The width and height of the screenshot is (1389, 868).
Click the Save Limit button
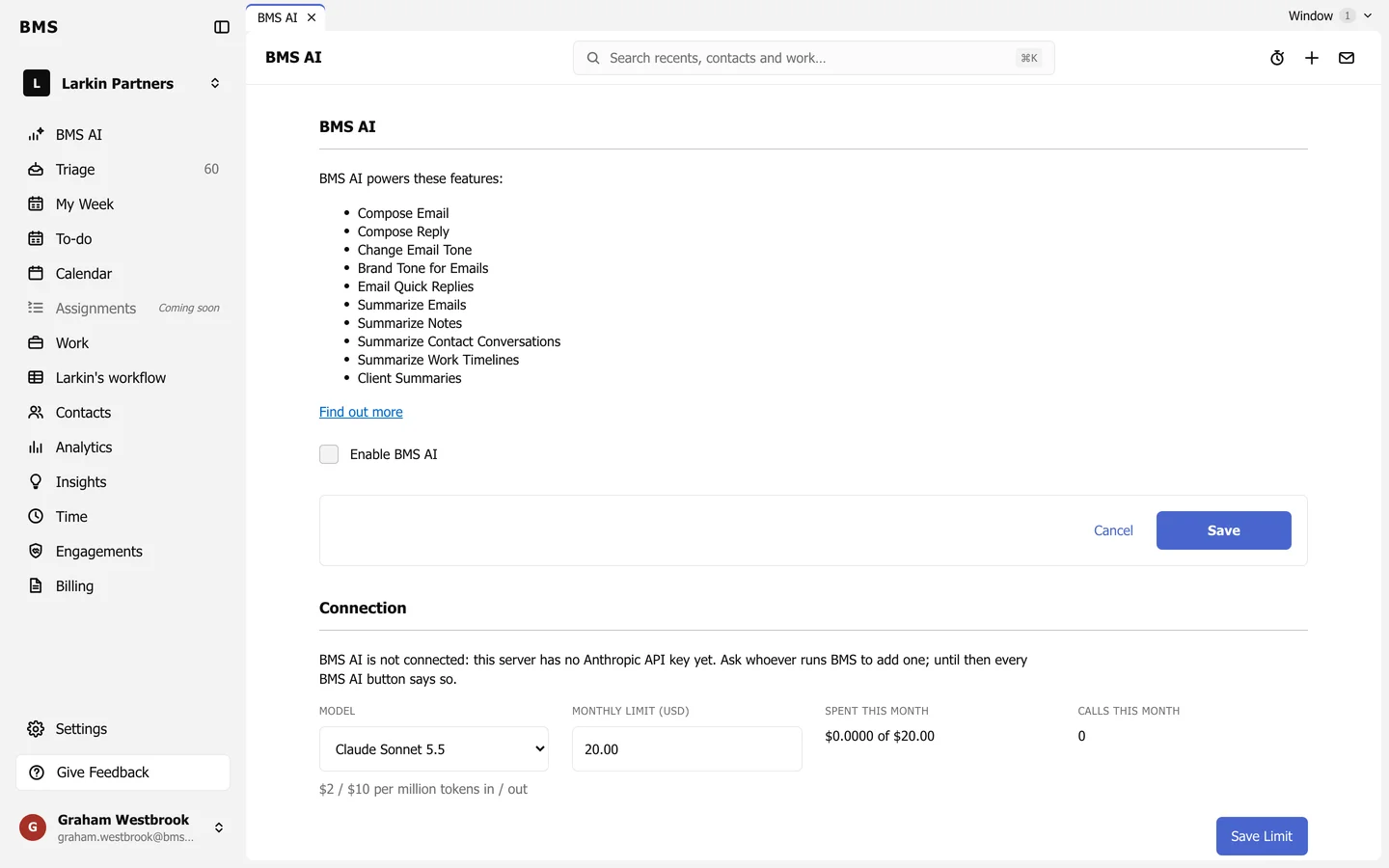pyautogui.click(x=1262, y=836)
